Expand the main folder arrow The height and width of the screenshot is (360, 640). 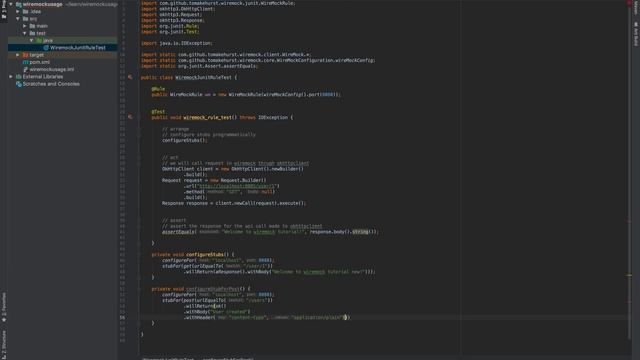click(x=25, y=26)
